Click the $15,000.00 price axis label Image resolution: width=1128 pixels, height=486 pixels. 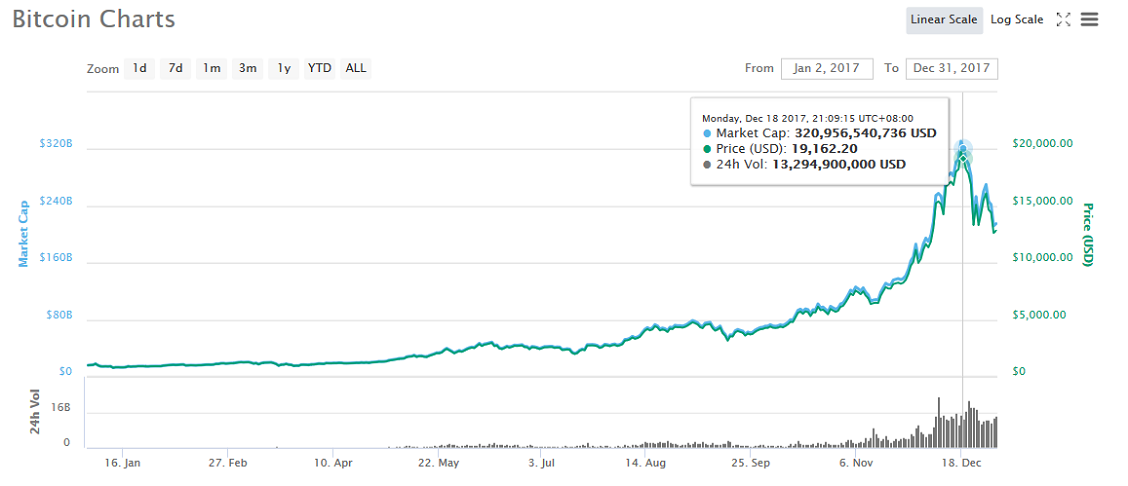[1042, 201]
